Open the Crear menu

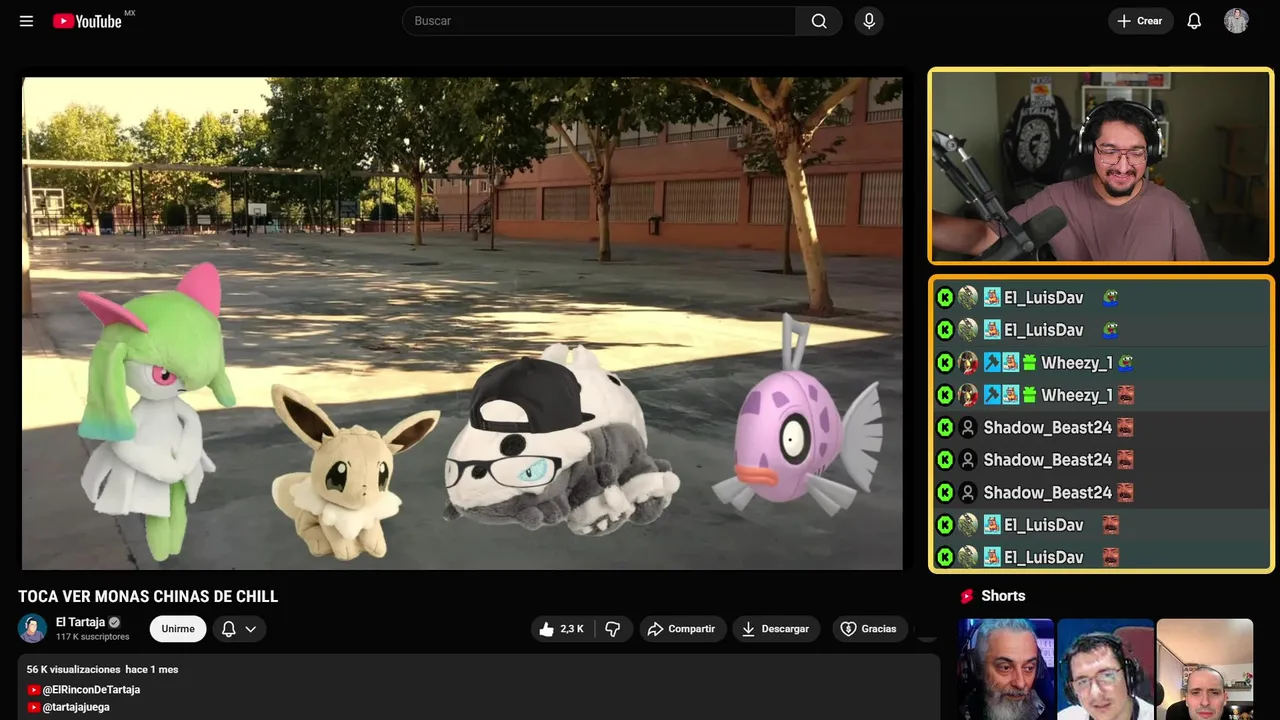[x=1140, y=21]
